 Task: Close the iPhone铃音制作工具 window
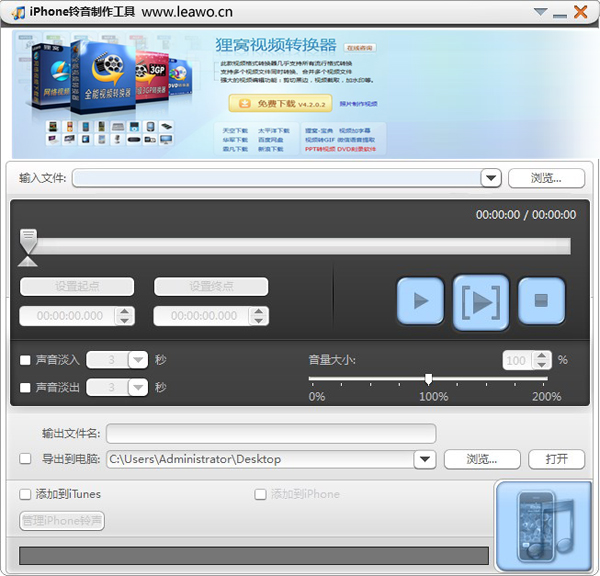tap(580, 12)
